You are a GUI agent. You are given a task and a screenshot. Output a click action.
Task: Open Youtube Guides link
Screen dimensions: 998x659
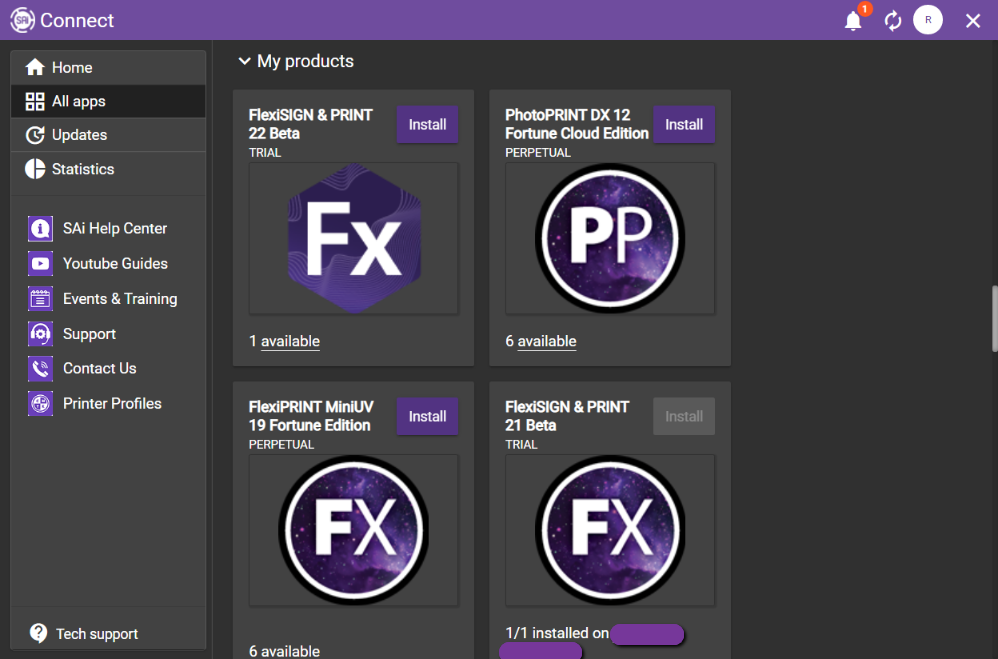[x=115, y=263]
